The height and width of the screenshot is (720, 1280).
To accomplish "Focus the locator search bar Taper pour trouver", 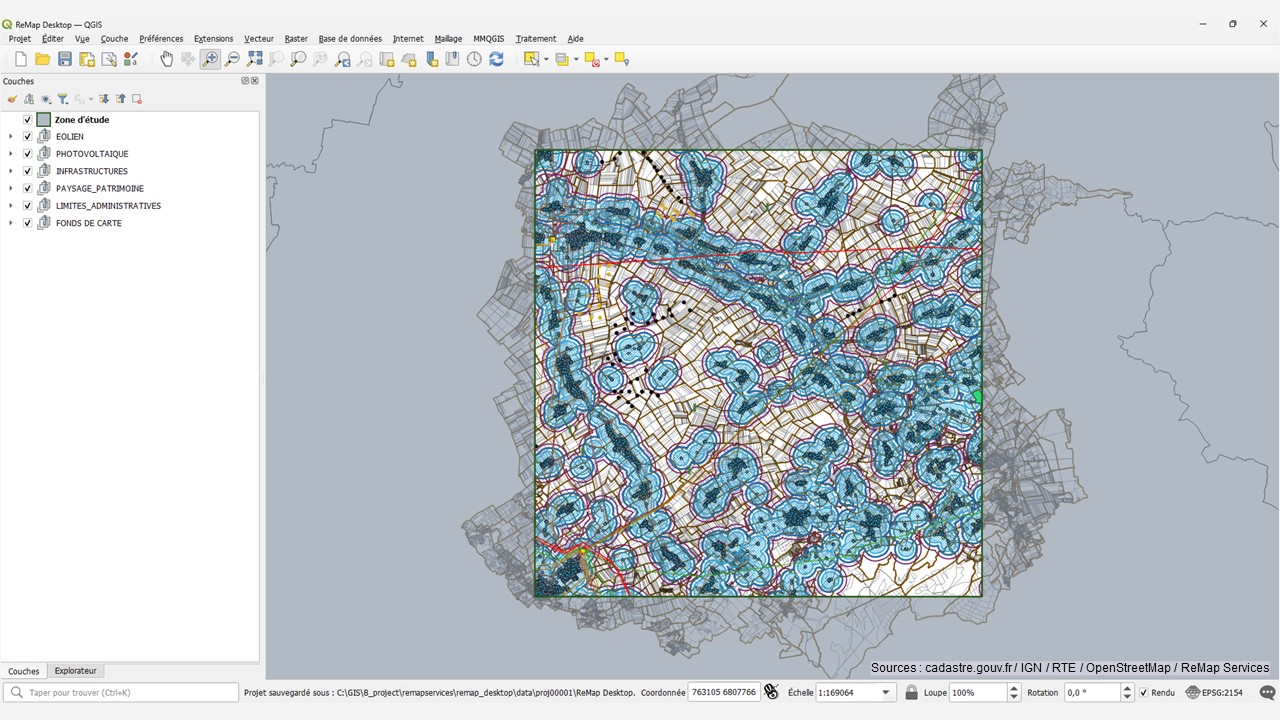I will (121, 692).
